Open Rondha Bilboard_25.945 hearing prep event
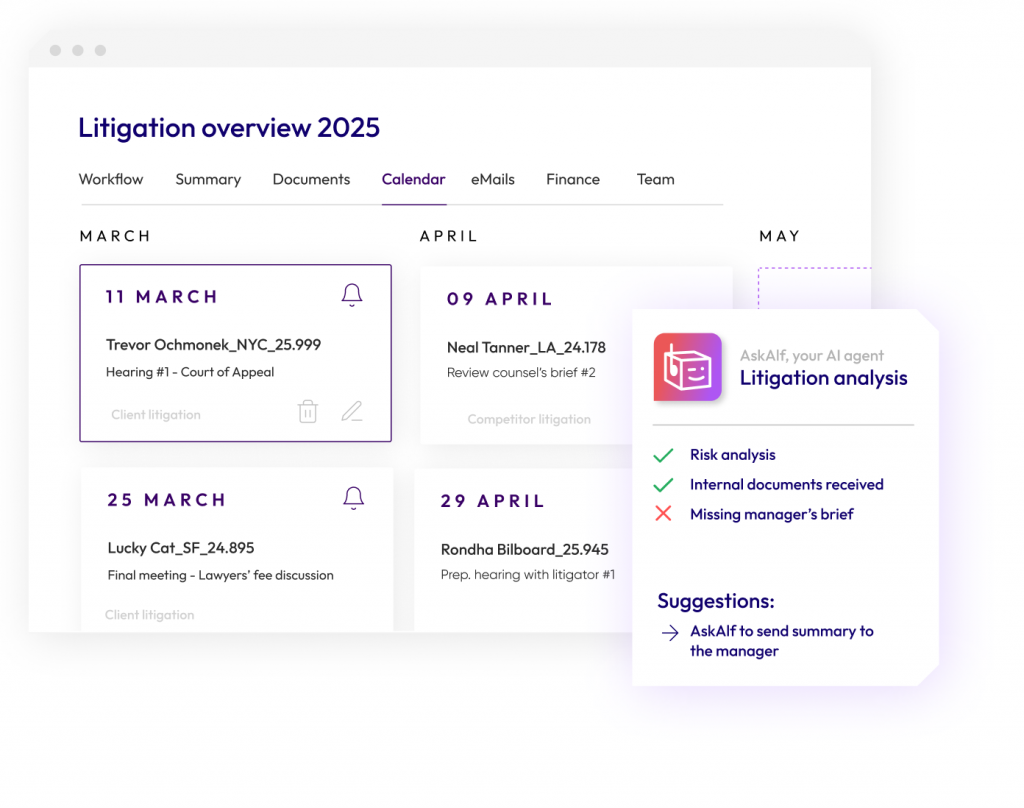 524,549
